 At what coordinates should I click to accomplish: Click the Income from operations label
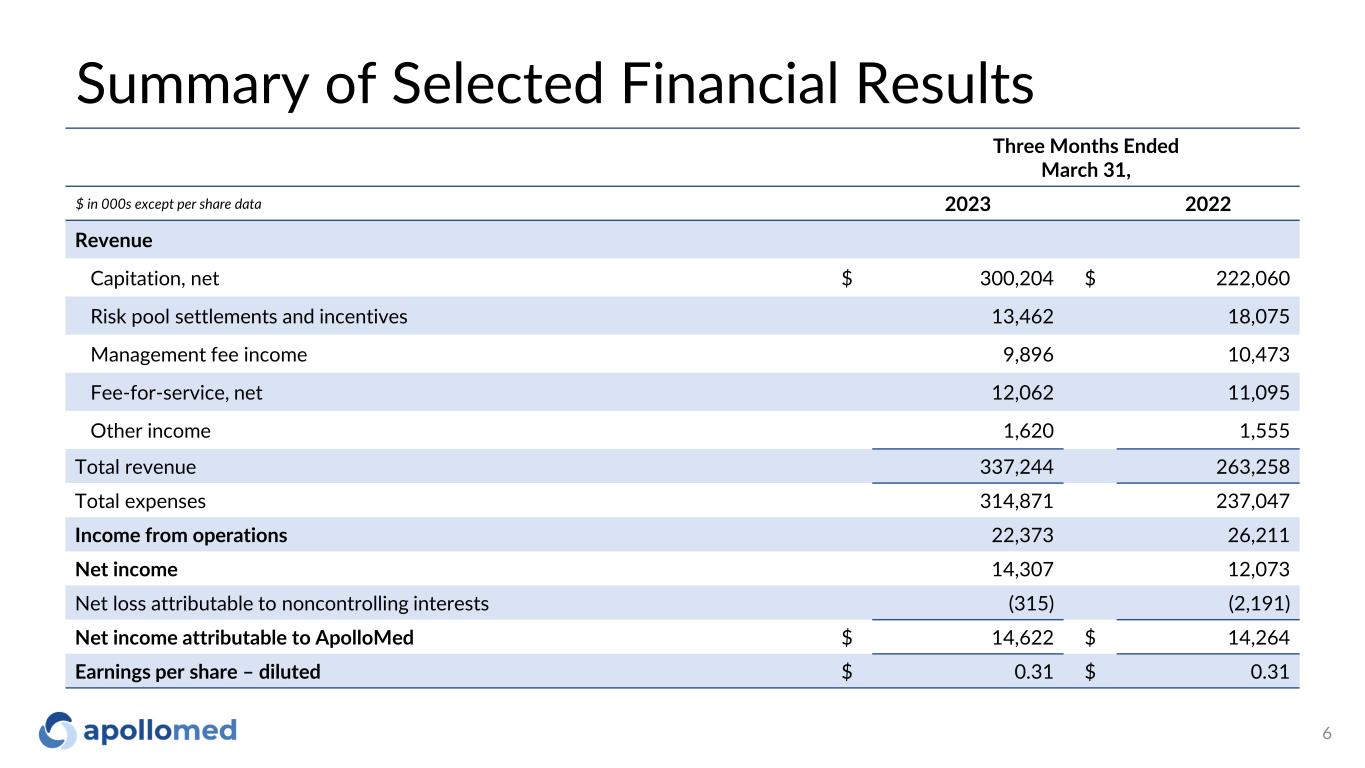pyautogui.click(x=181, y=535)
